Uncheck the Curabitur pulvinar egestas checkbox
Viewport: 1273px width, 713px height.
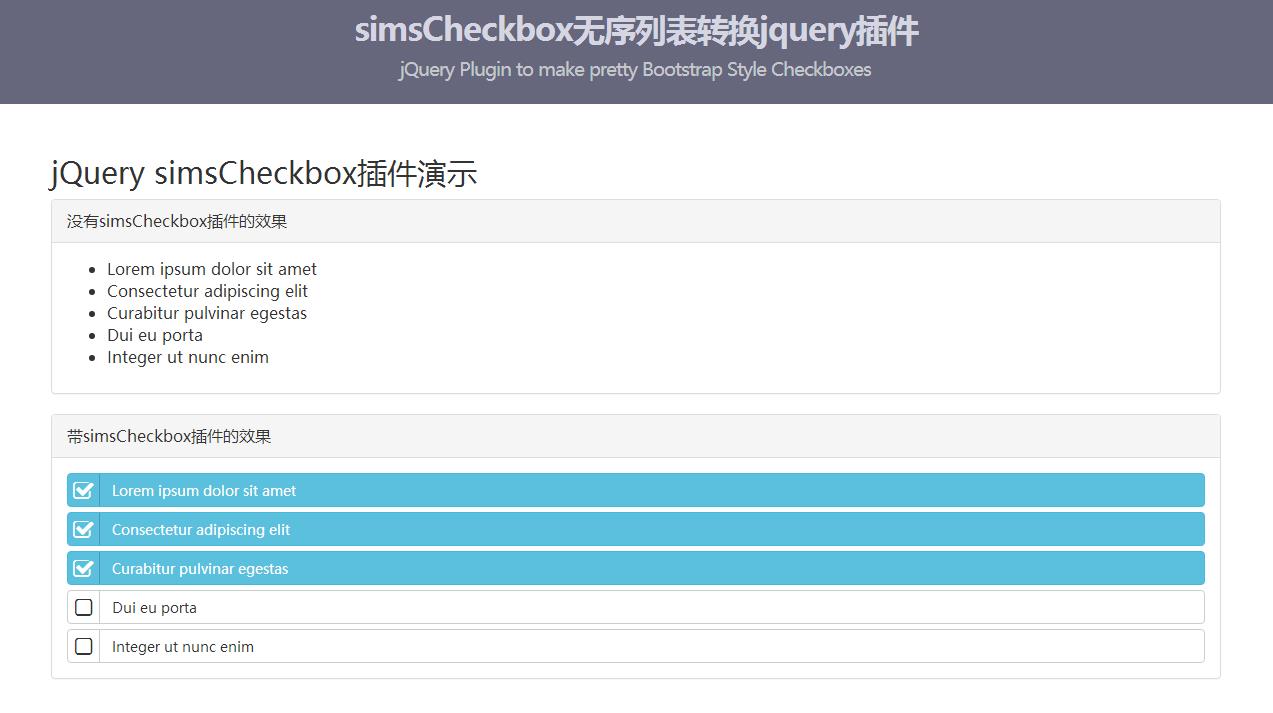84,568
